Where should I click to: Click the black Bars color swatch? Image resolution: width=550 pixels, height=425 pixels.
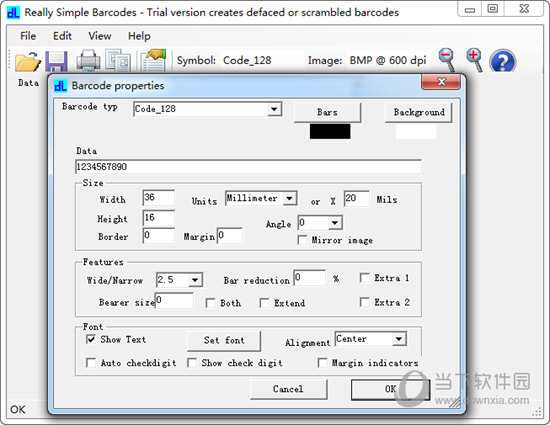pyautogui.click(x=330, y=131)
